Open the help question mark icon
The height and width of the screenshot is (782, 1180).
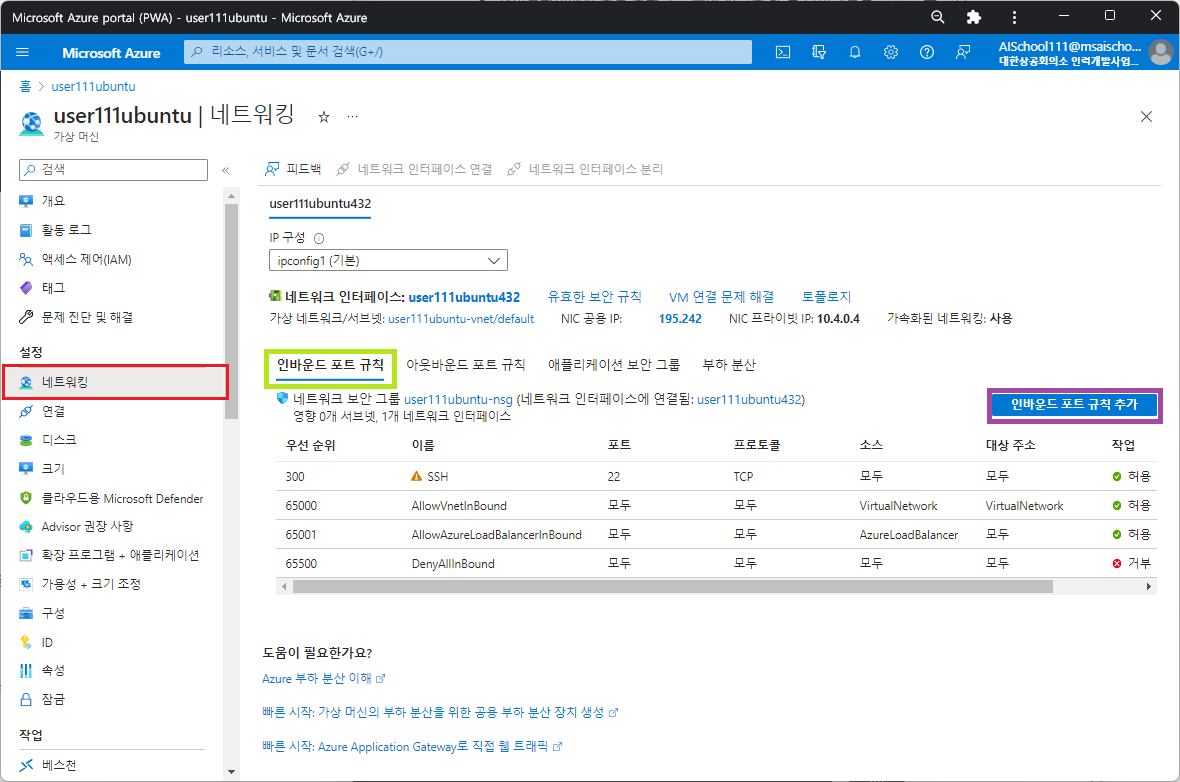927,53
